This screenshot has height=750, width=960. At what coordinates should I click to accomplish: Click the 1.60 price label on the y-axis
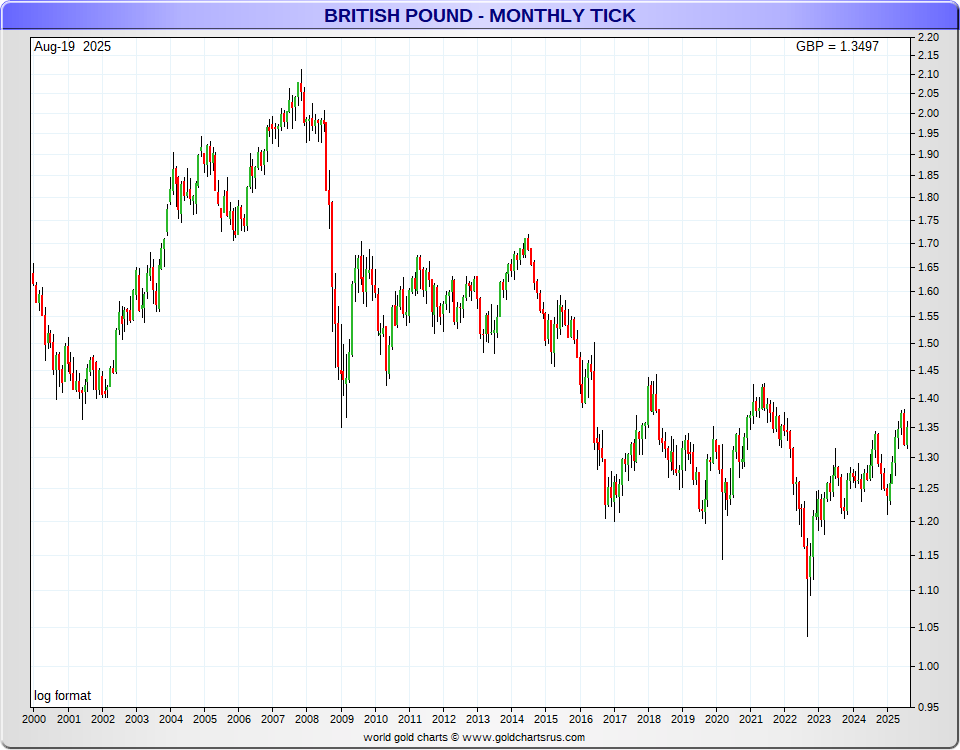coord(929,291)
